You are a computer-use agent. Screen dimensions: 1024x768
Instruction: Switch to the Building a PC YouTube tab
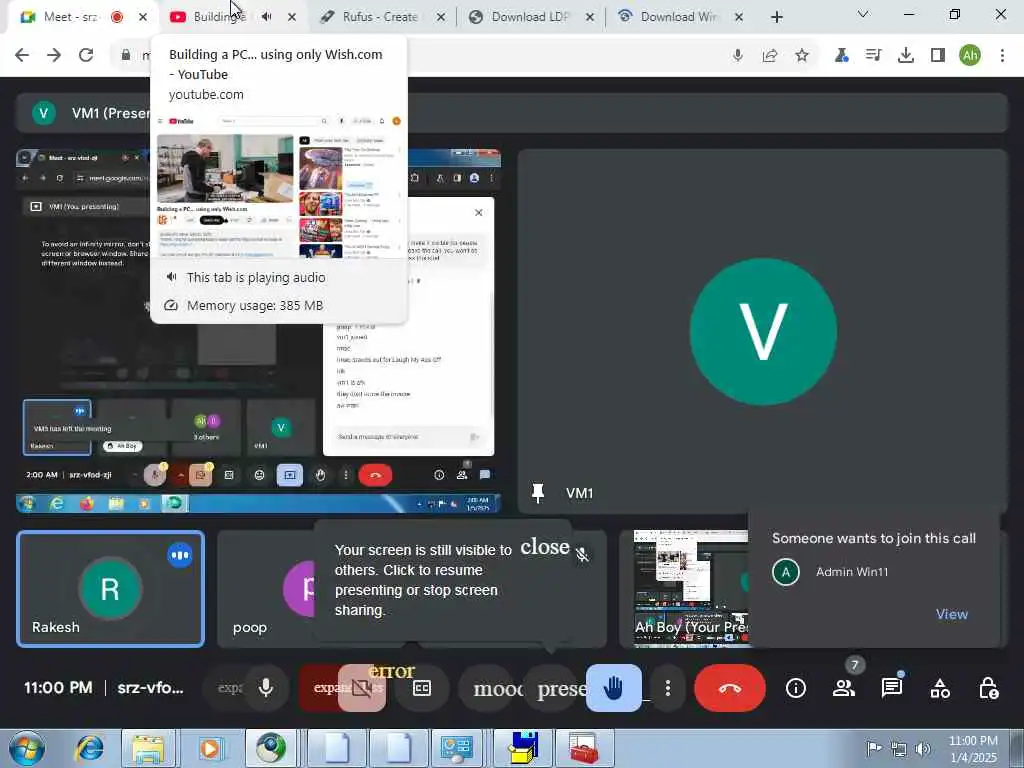(219, 17)
